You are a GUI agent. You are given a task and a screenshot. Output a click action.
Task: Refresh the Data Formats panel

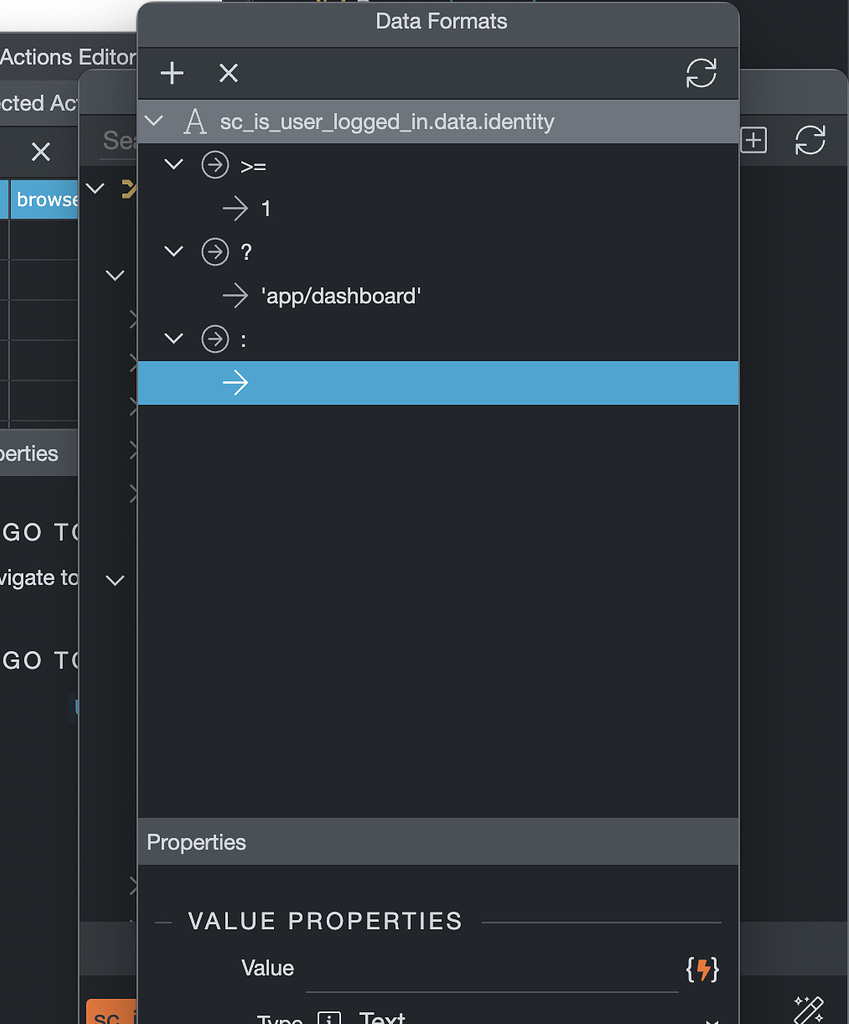pos(701,73)
